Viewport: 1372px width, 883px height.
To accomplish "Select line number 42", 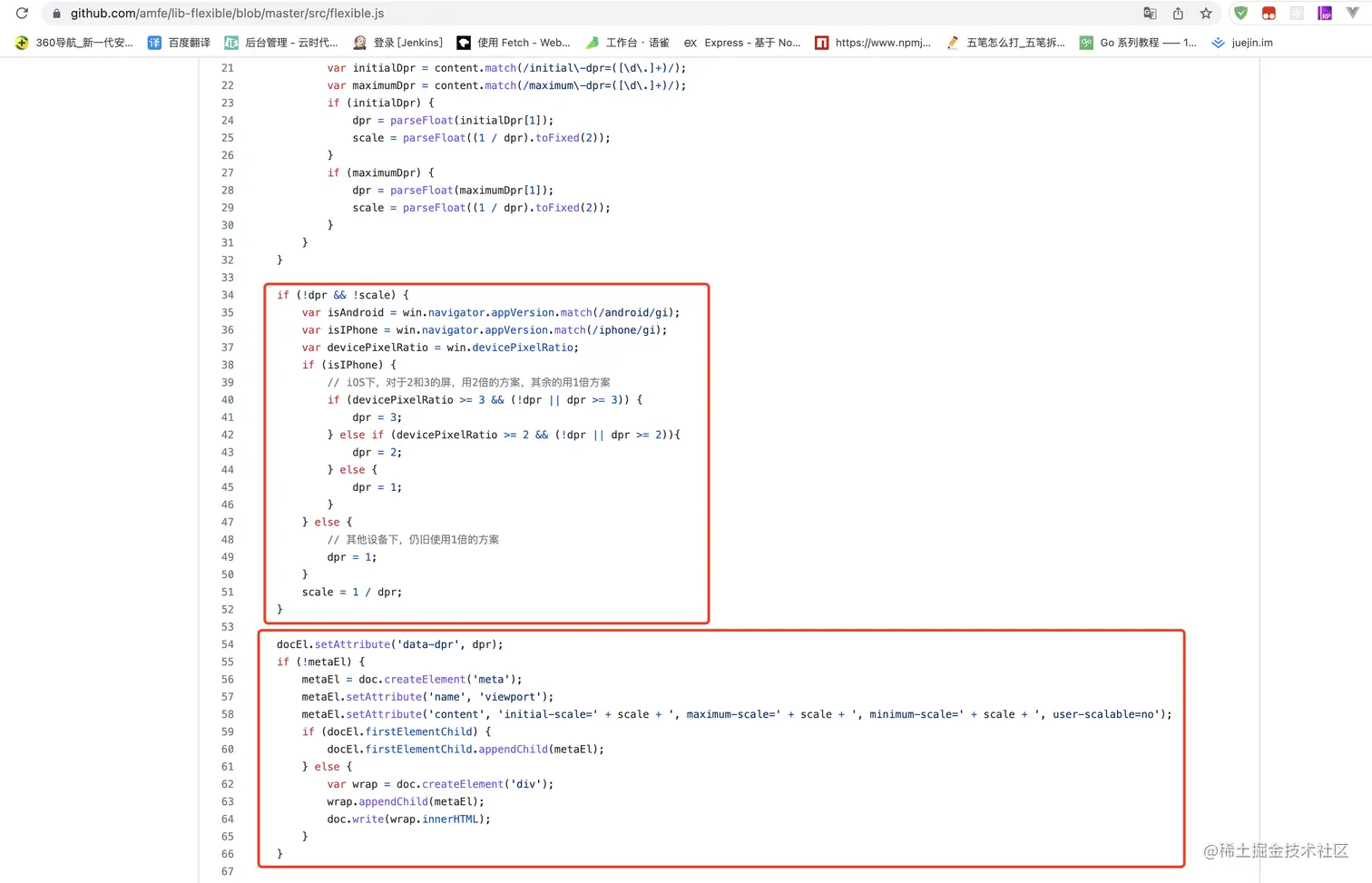I will click(x=228, y=435).
